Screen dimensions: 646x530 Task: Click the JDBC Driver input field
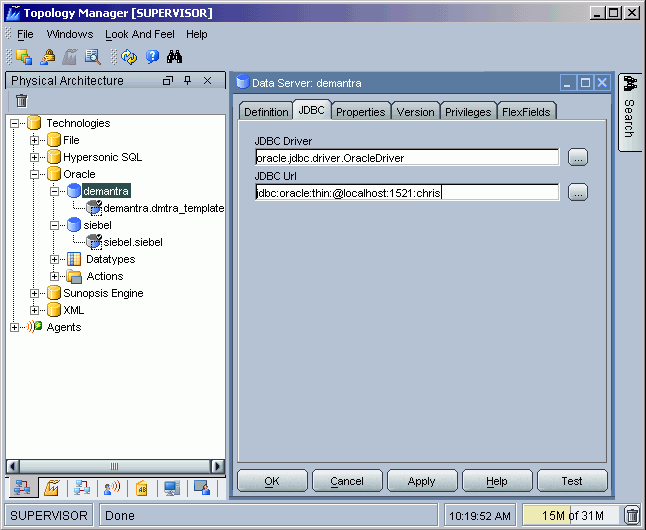coord(407,158)
